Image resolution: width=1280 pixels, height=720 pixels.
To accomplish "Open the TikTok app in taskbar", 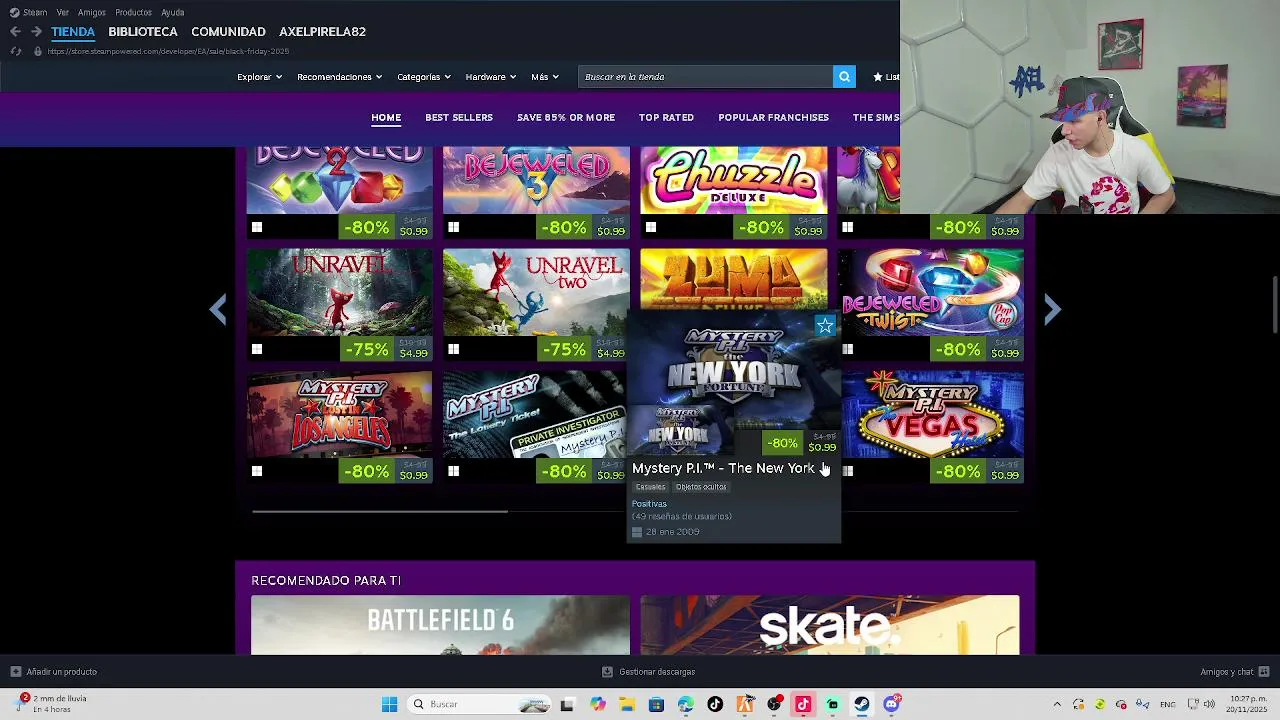I will (715, 704).
